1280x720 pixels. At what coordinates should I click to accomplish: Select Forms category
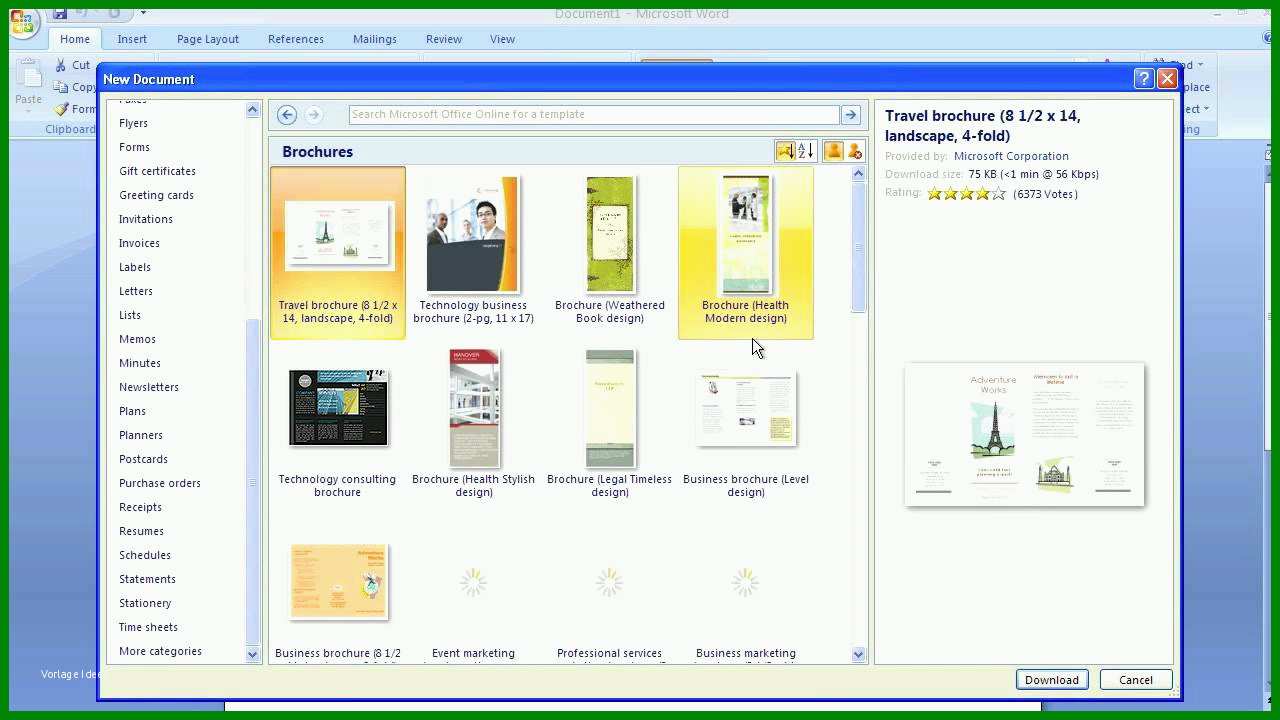134,147
